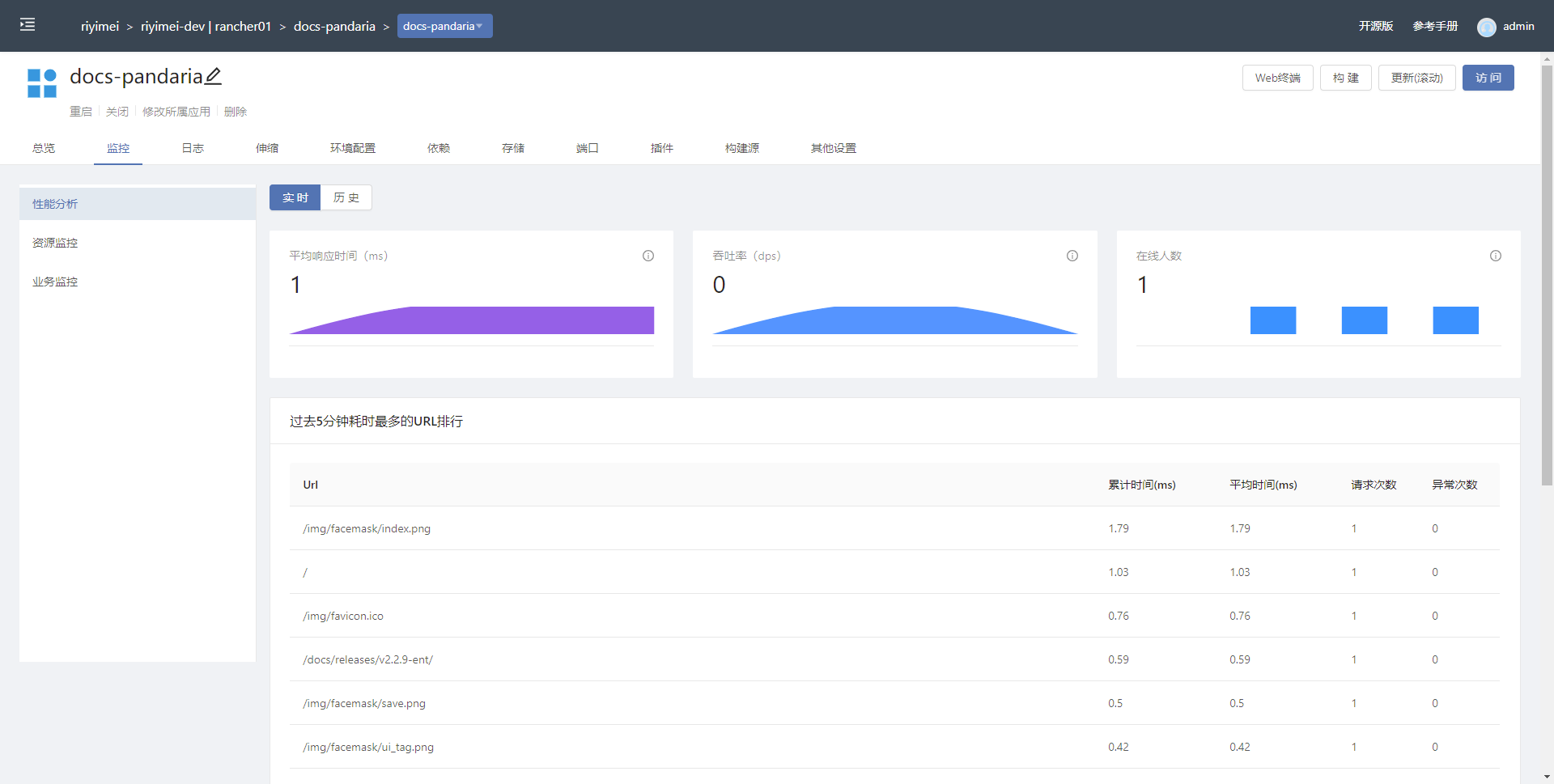Click the 更新(滚动) button

[x=1417, y=78]
